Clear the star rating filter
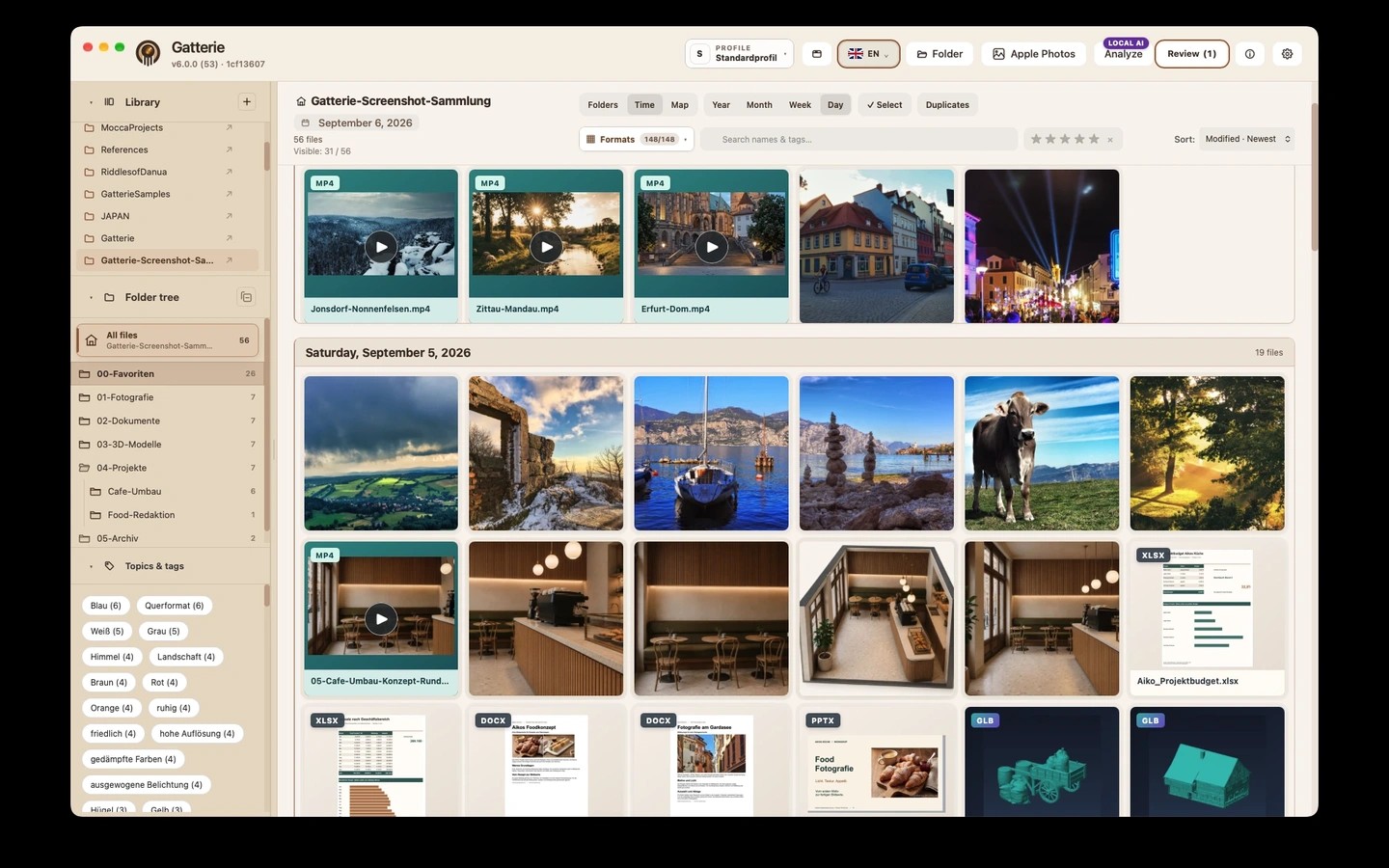Image resolution: width=1389 pixels, height=868 pixels. pyautogui.click(x=1110, y=140)
